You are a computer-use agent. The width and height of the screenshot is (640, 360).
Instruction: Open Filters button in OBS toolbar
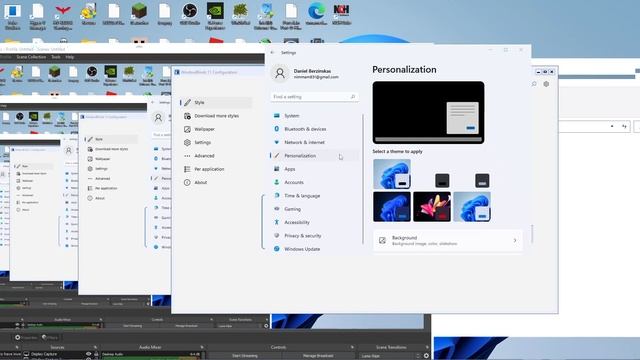tap(50, 338)
